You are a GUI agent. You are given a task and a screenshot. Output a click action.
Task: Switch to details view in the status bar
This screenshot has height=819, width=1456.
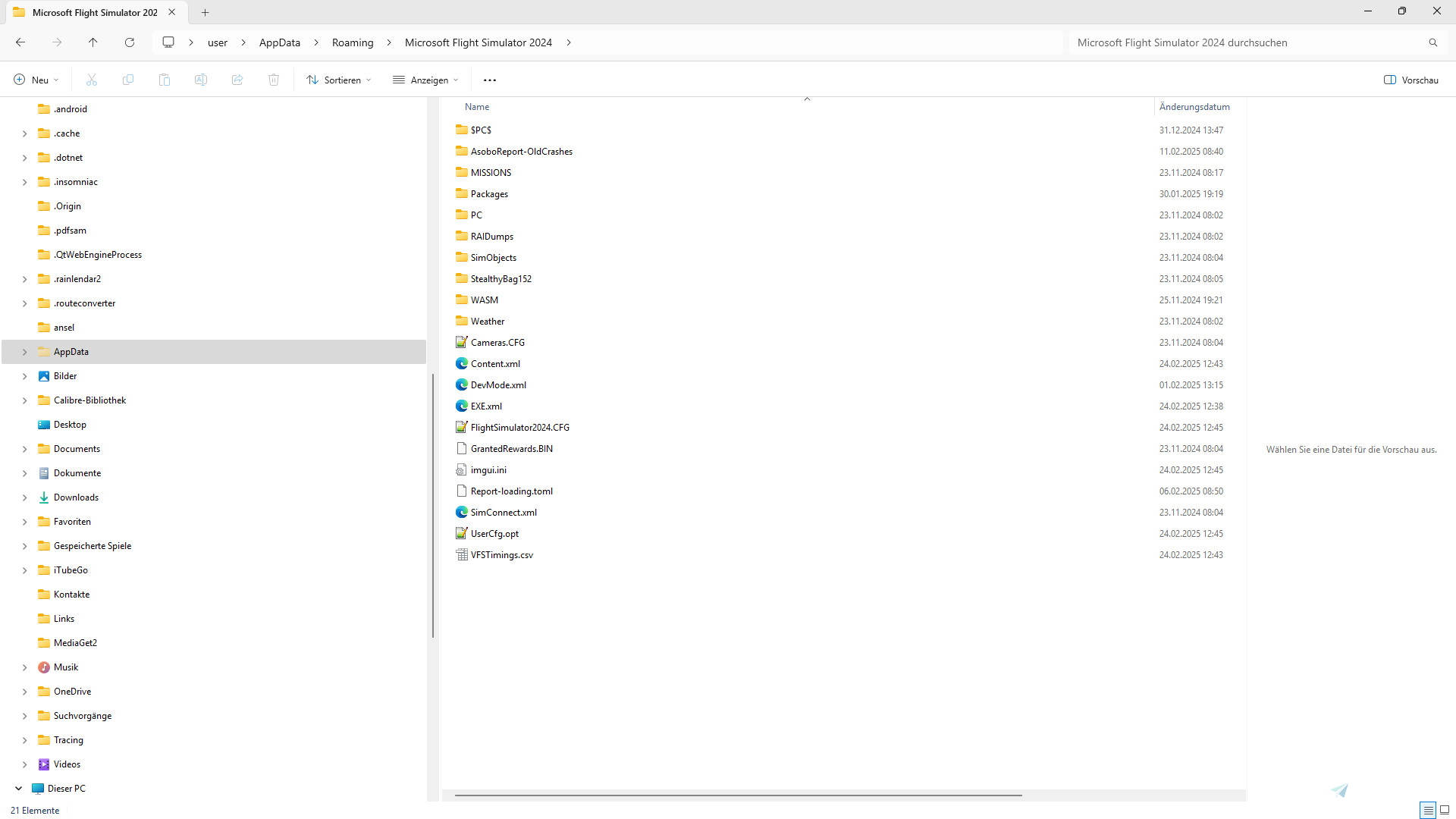pyautogui.click(x=1429, y=810)
